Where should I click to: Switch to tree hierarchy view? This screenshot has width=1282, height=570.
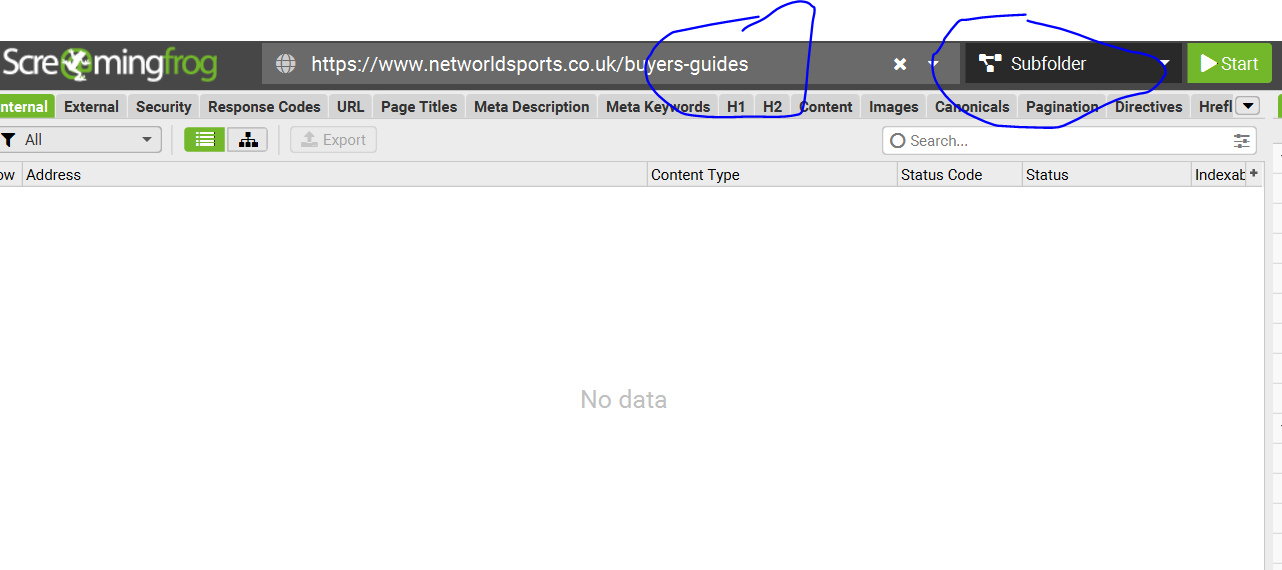tap(247, 140)
